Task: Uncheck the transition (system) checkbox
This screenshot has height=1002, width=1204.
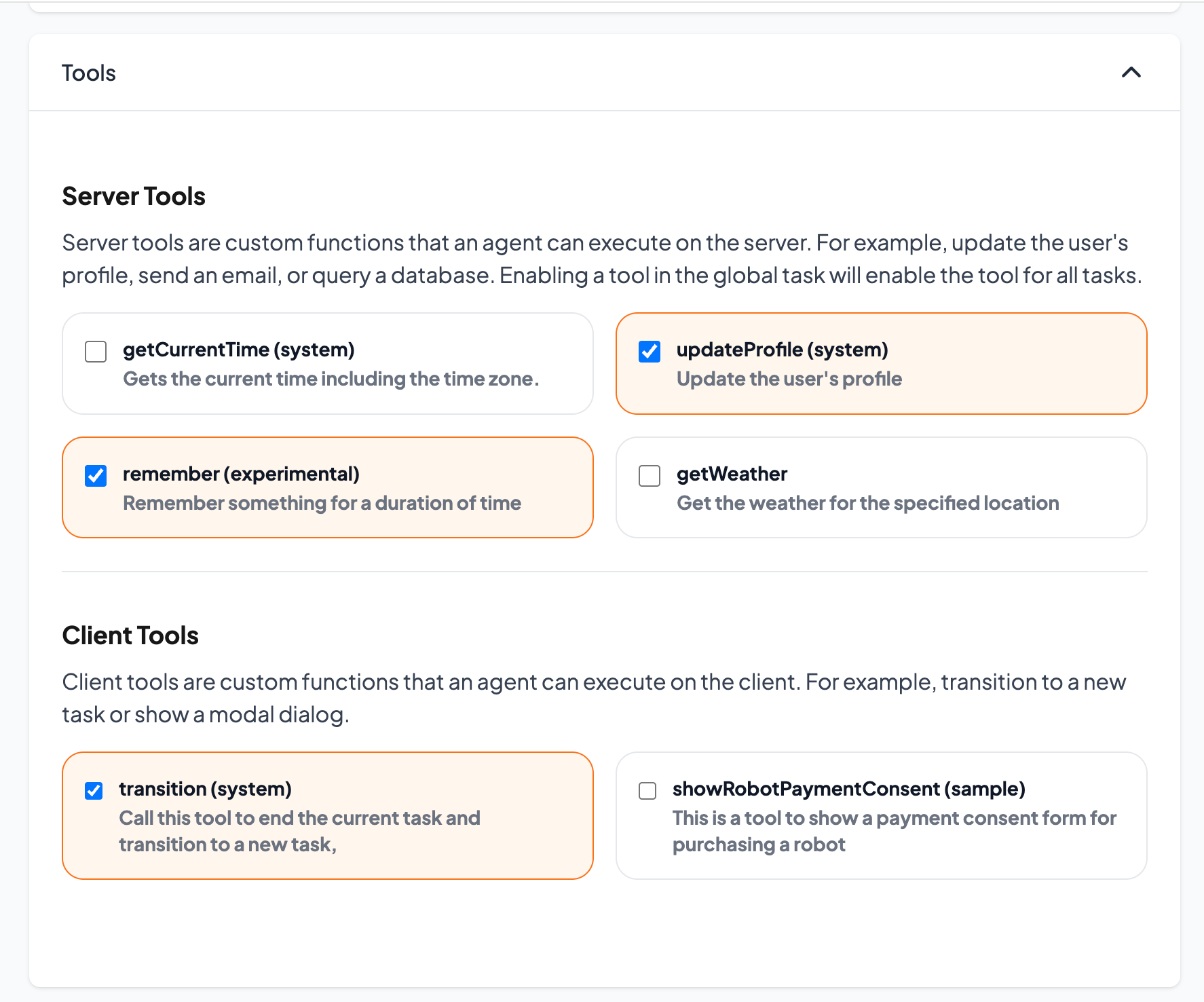Action: click(x=94, y=791)
